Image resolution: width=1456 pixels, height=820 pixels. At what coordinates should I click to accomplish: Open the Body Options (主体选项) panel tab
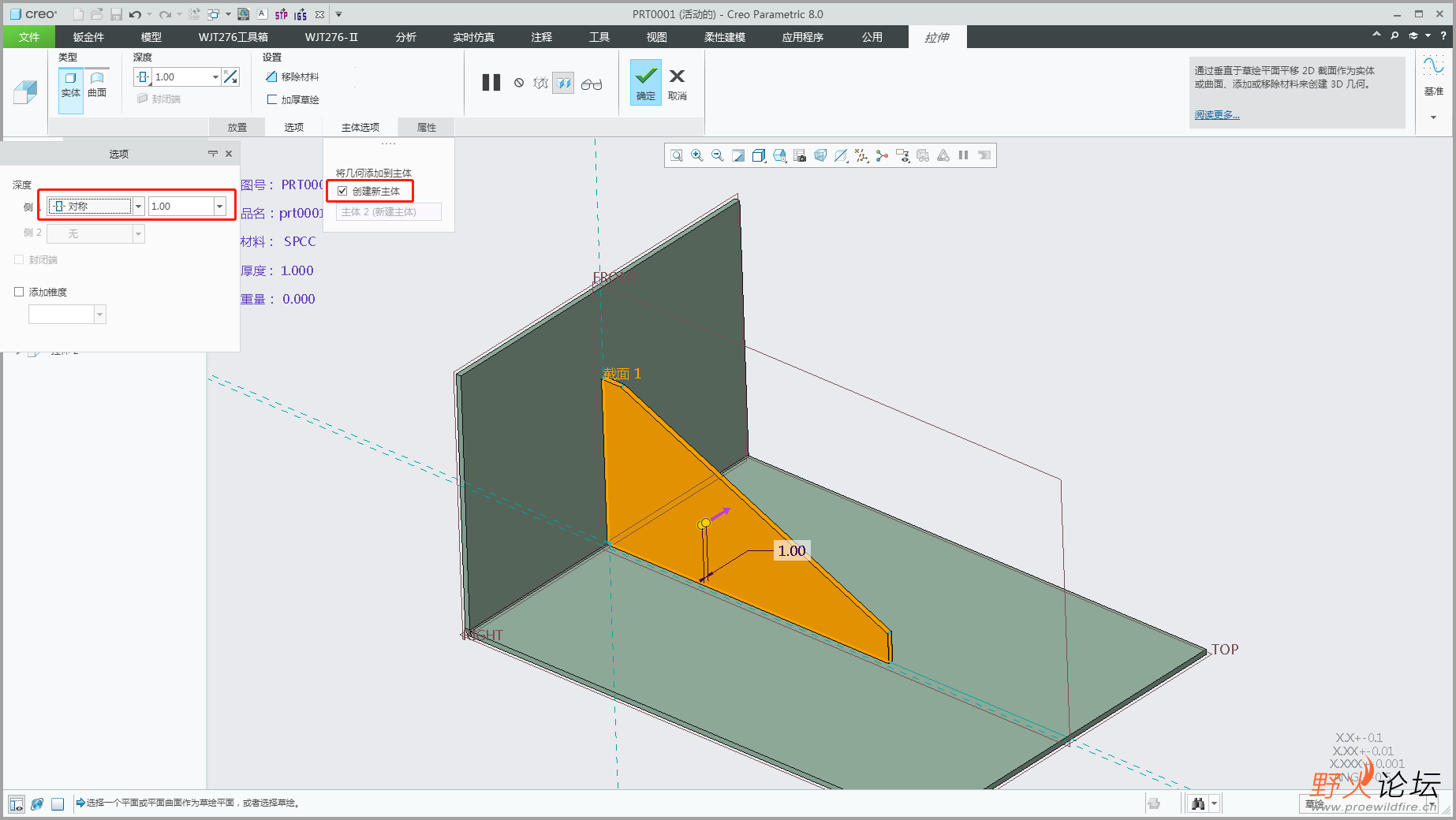[360, 127]
